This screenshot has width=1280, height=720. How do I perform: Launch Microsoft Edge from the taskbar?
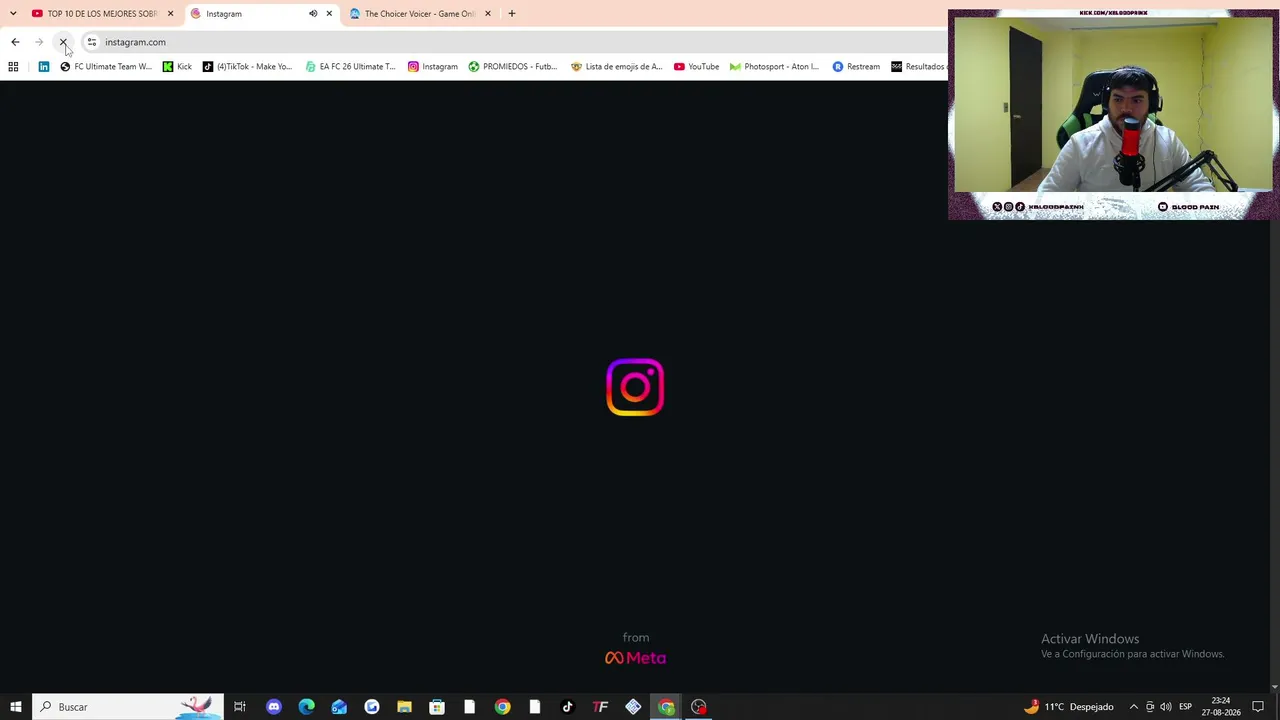coord(307,707)
